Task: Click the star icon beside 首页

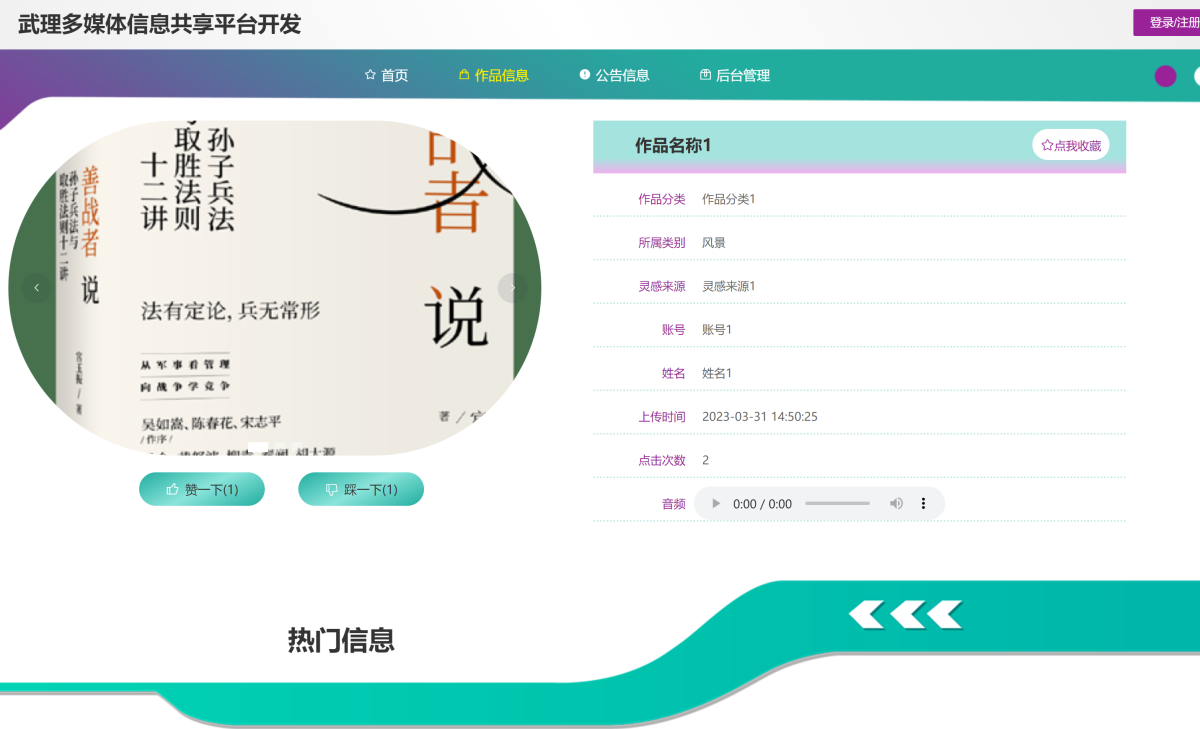Action: pyautogui.click(x=370, y=75)
